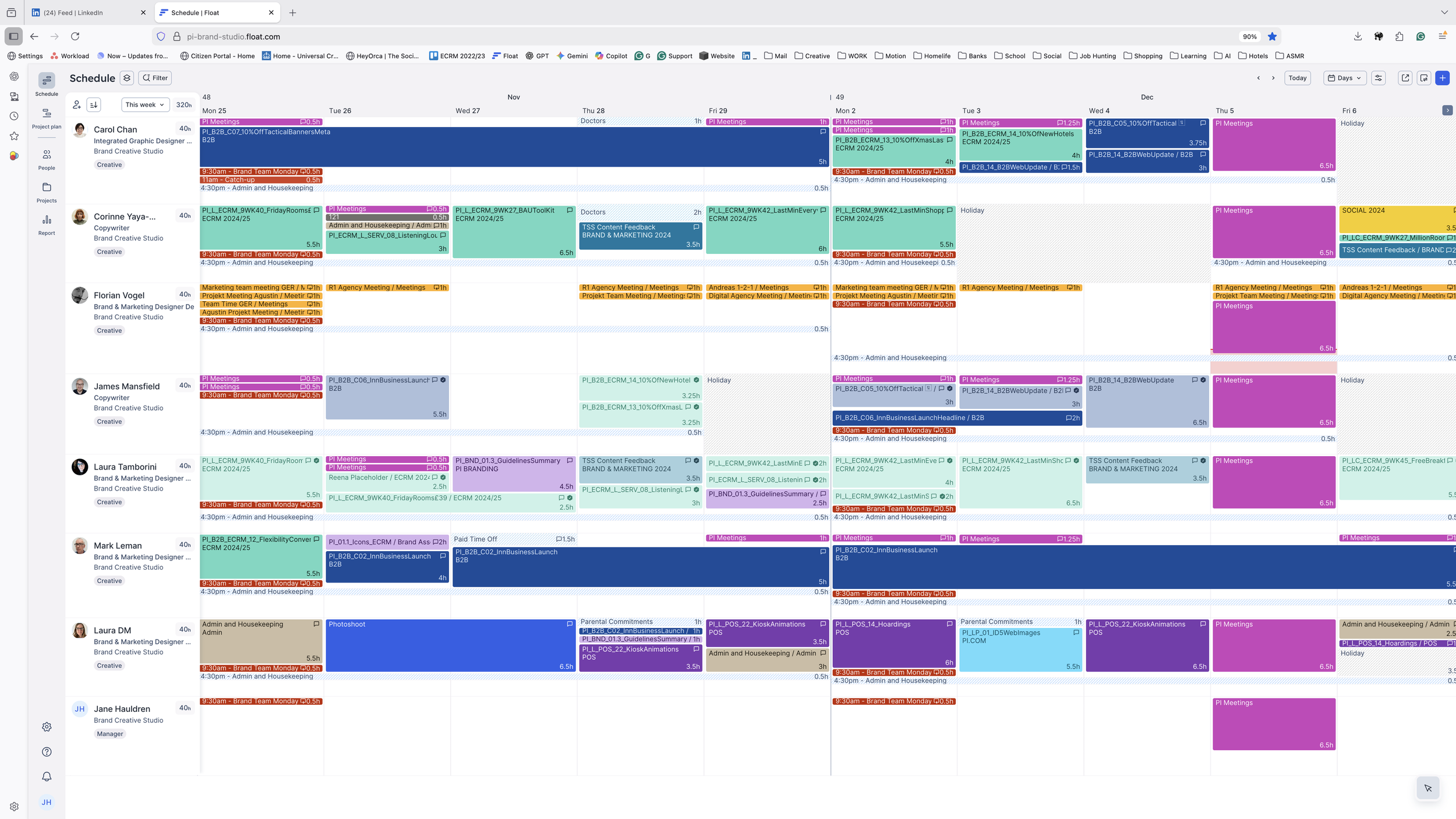Click Carol Chan's profile avatar
Viewport: 1456px width, 819px height.
tap(80, 130)
